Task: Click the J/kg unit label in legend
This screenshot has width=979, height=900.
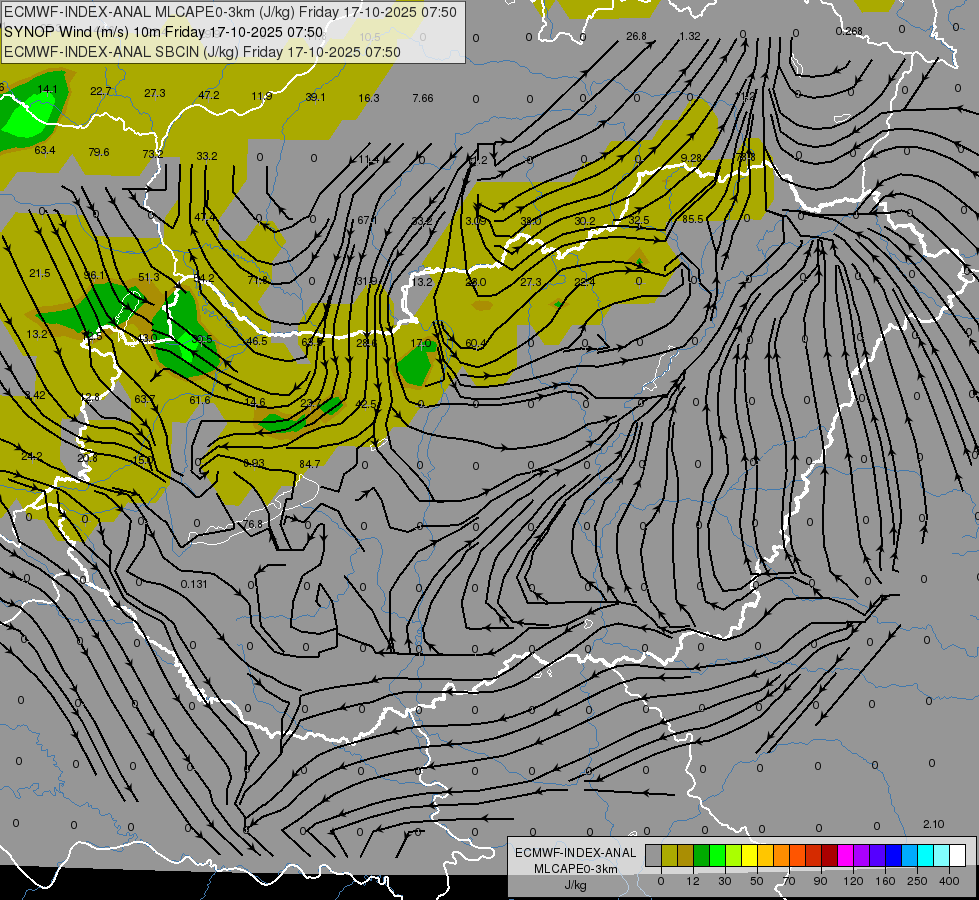Action: coord(576,885)
